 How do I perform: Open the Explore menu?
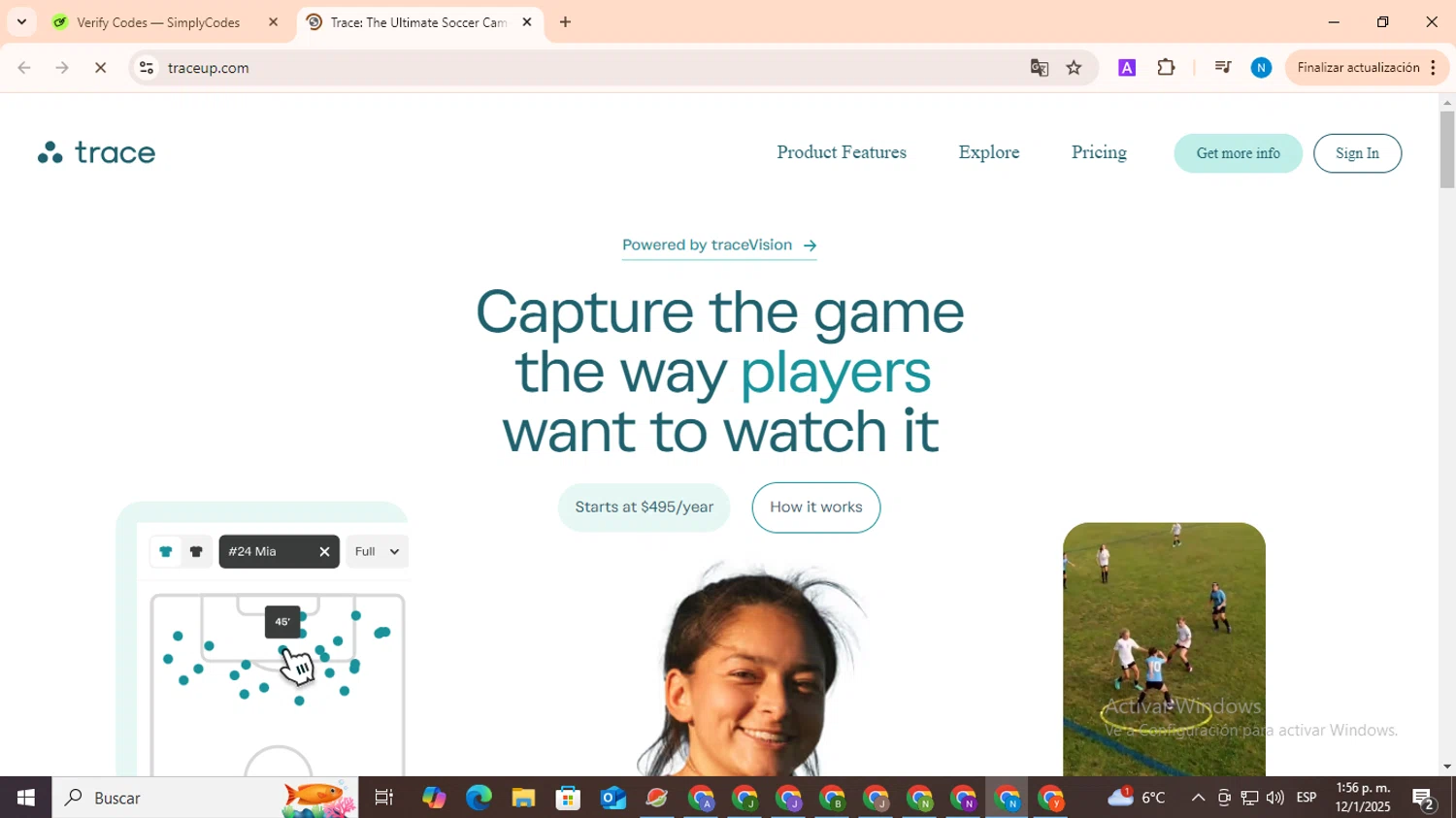pos(989,152)
